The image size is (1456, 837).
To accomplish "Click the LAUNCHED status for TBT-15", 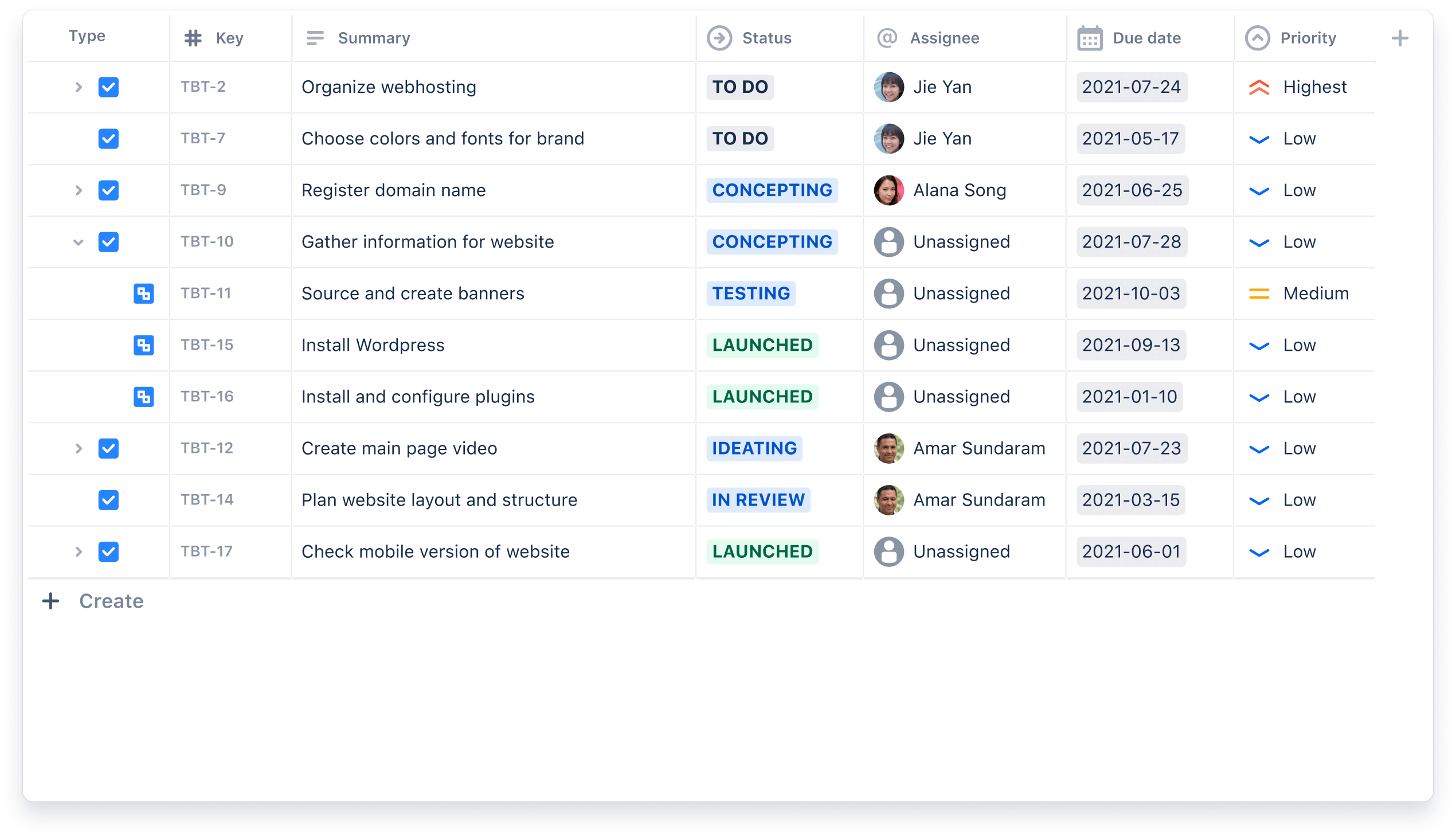I will point(761,345).
